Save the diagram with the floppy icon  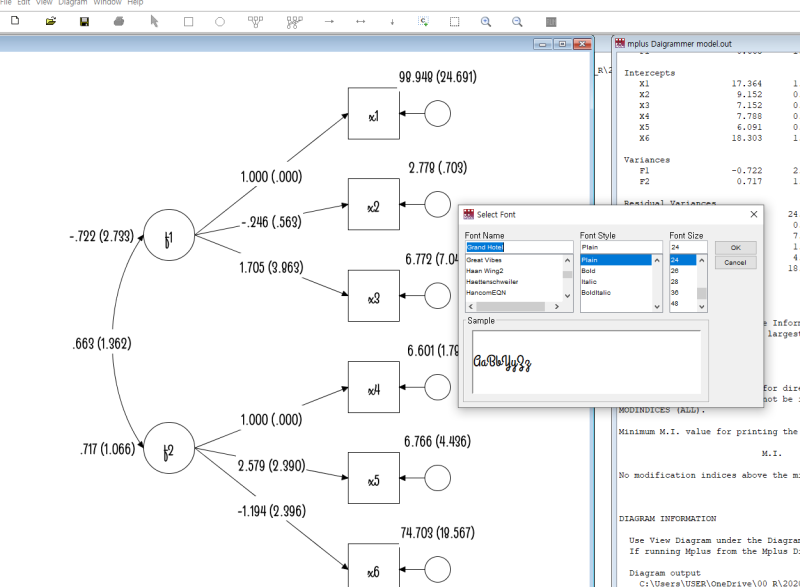click(x=84, y=21)
